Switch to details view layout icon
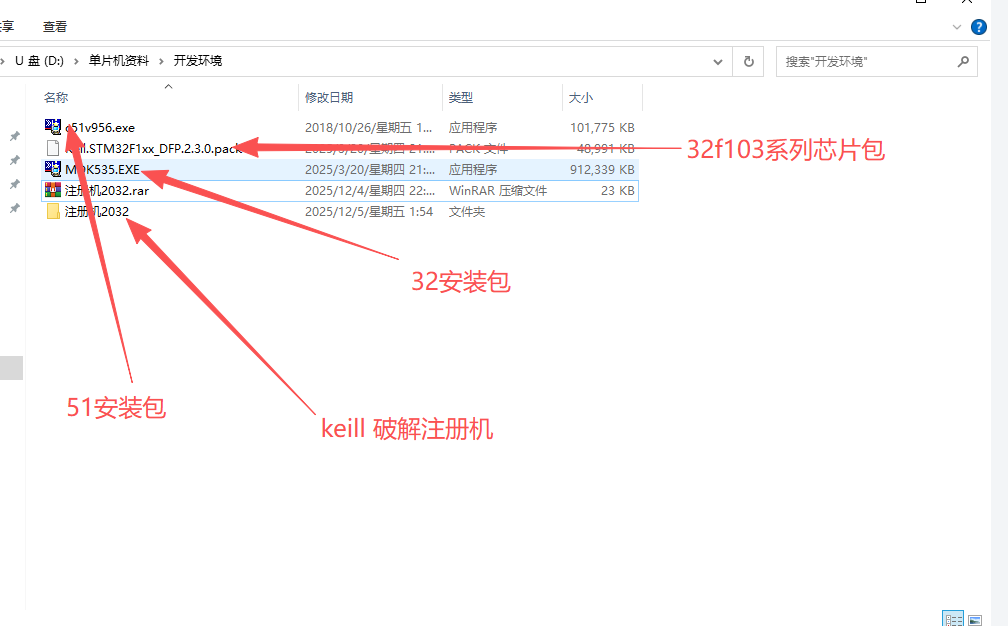The image size is (1008, 626). [x=953, y=620]
